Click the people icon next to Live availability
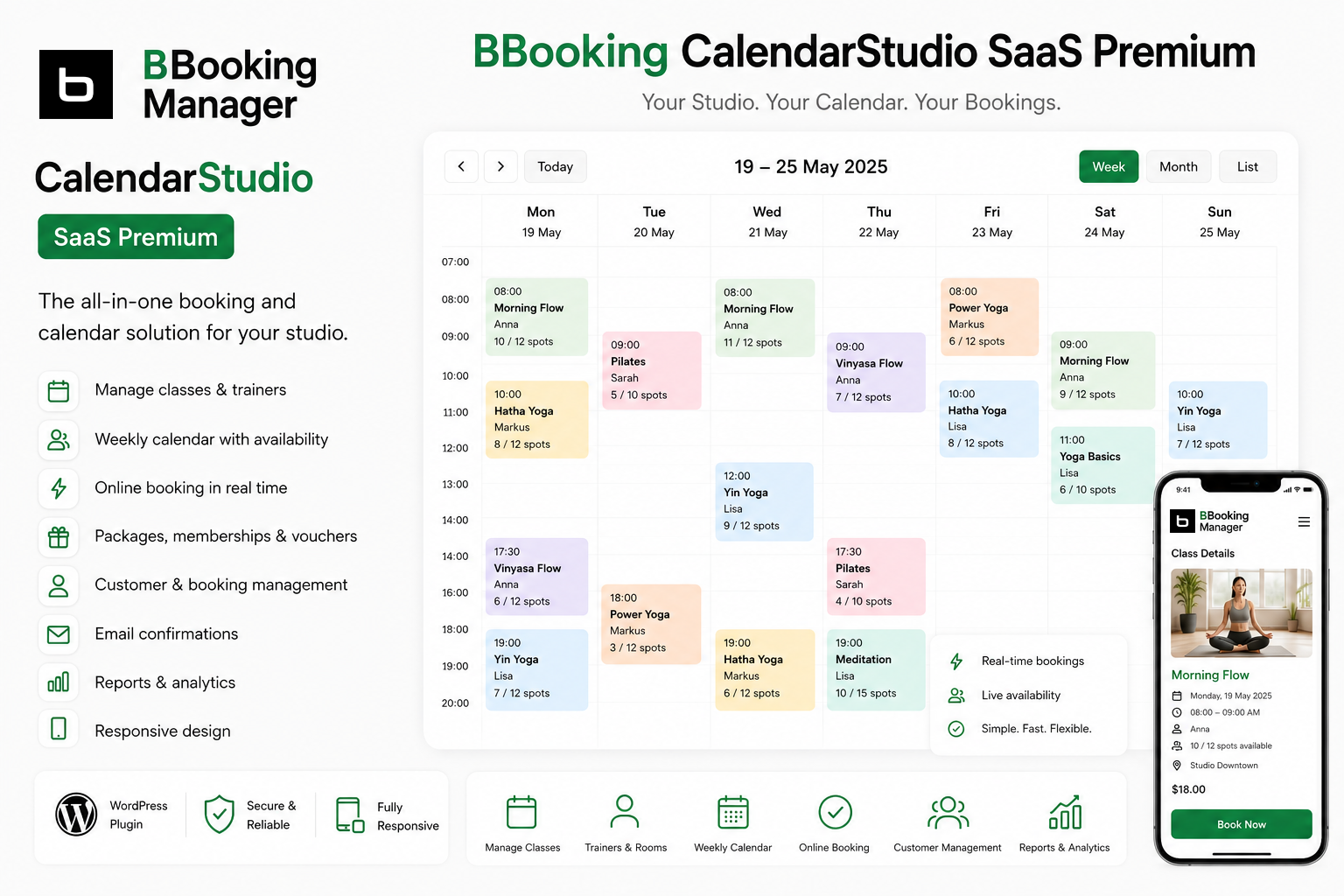The width and height of the screenshot is (1344, 896). click(956, 696)
